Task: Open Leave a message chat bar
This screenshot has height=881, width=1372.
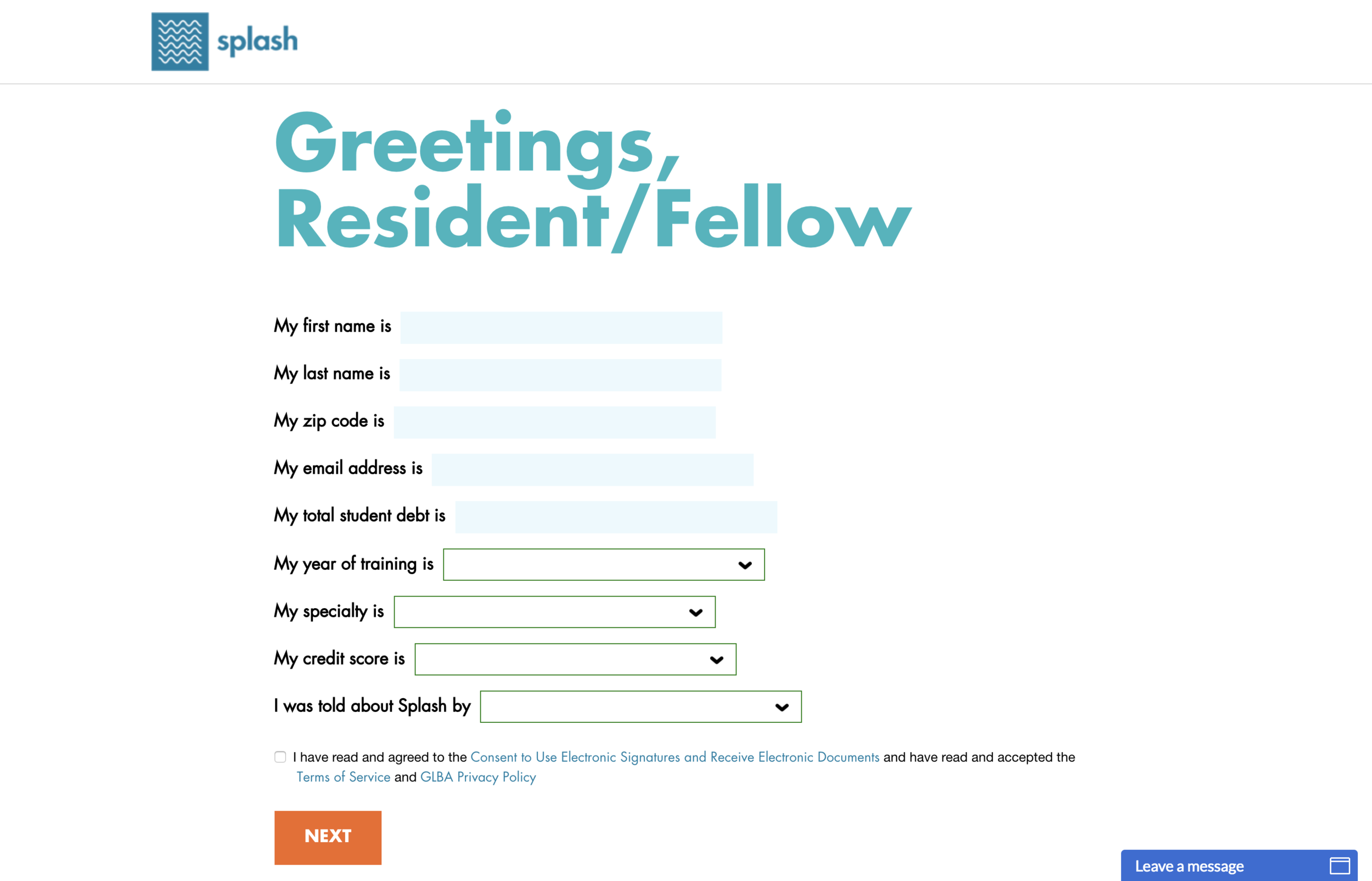Action: (x=1239, y=866)
